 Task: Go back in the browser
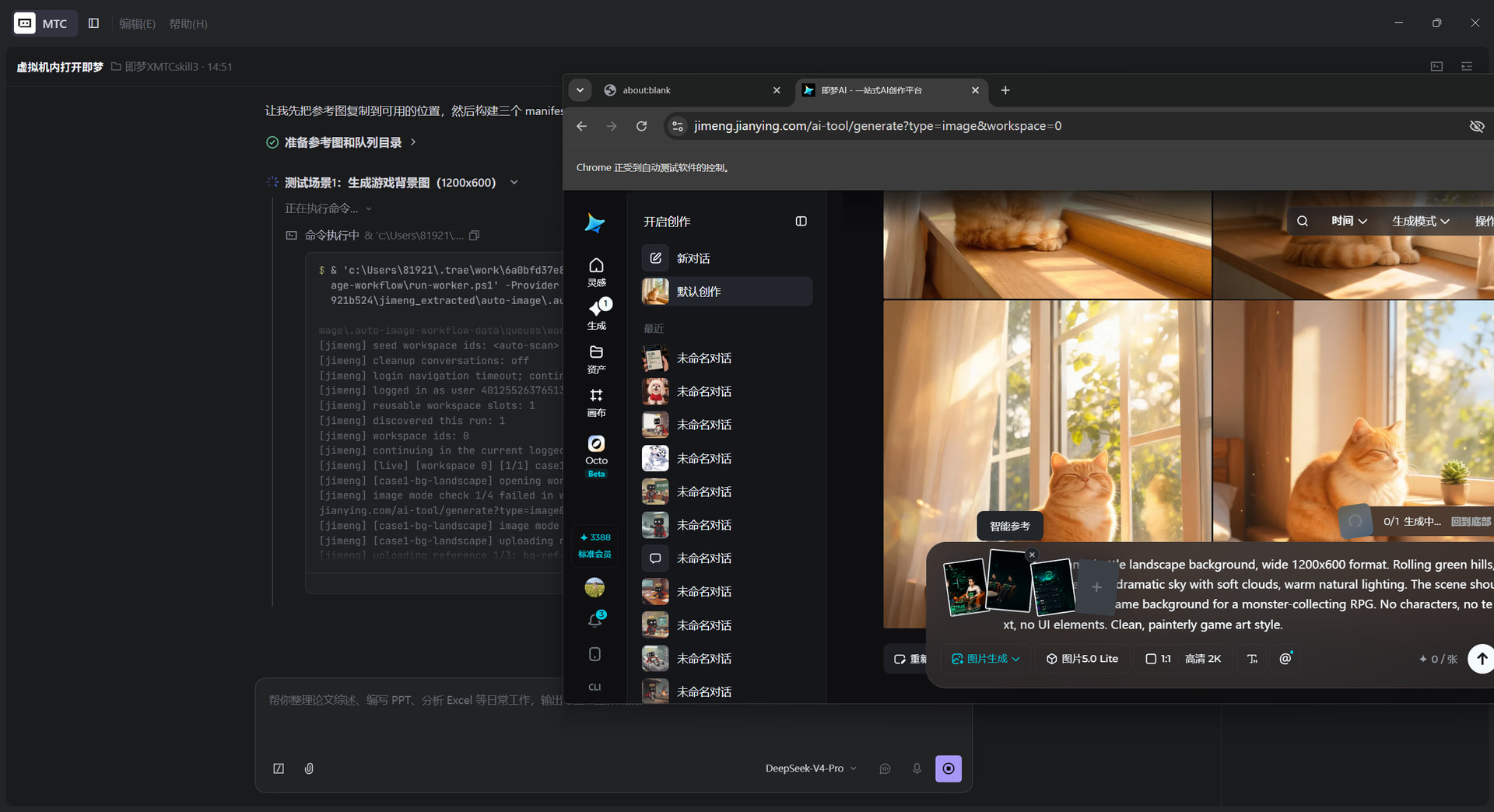(582, 126)
